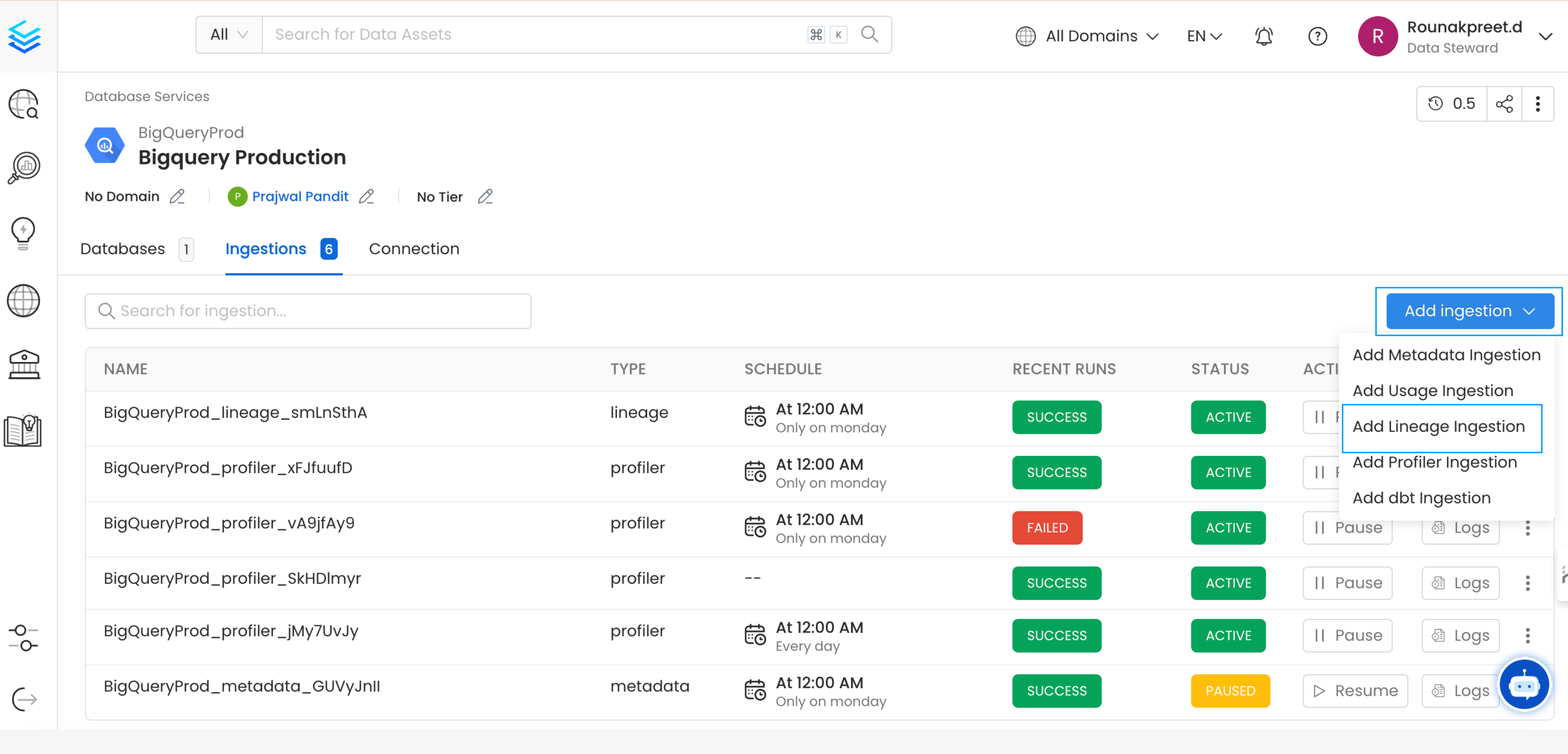This screenshot has height=754, width=1568.
Task: Expand the Add ingestion dropdown button
Action: [1470, 311]
